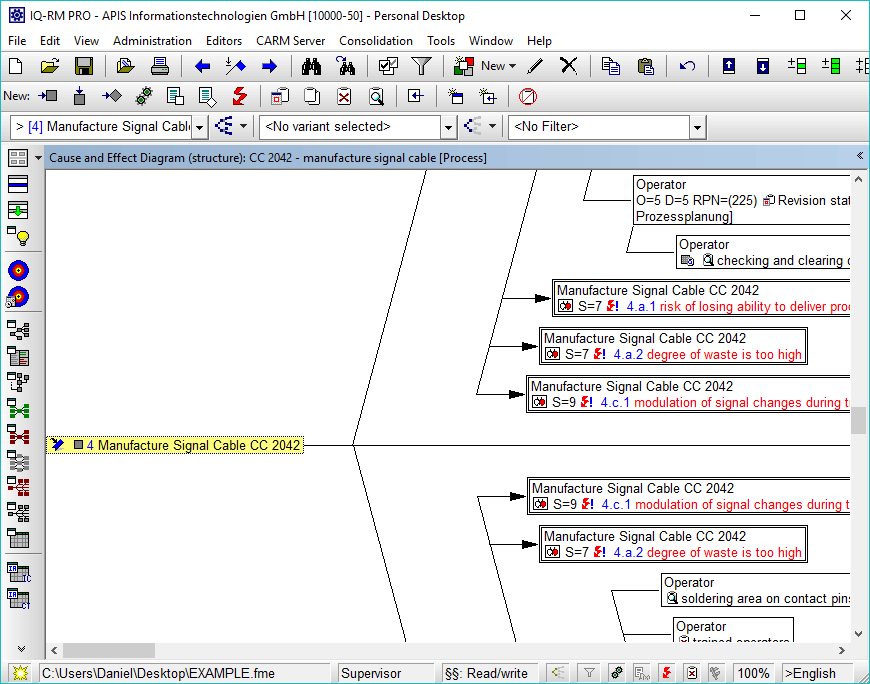The height and width of the screenshot is (684, 870).
Task: Click the green bow-tie diagram sidebar icon
Action: 18,410
